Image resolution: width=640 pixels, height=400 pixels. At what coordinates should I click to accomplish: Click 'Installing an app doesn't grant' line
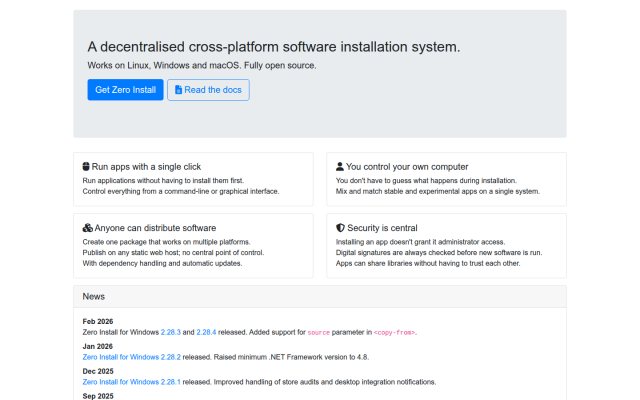click(420, 242)
